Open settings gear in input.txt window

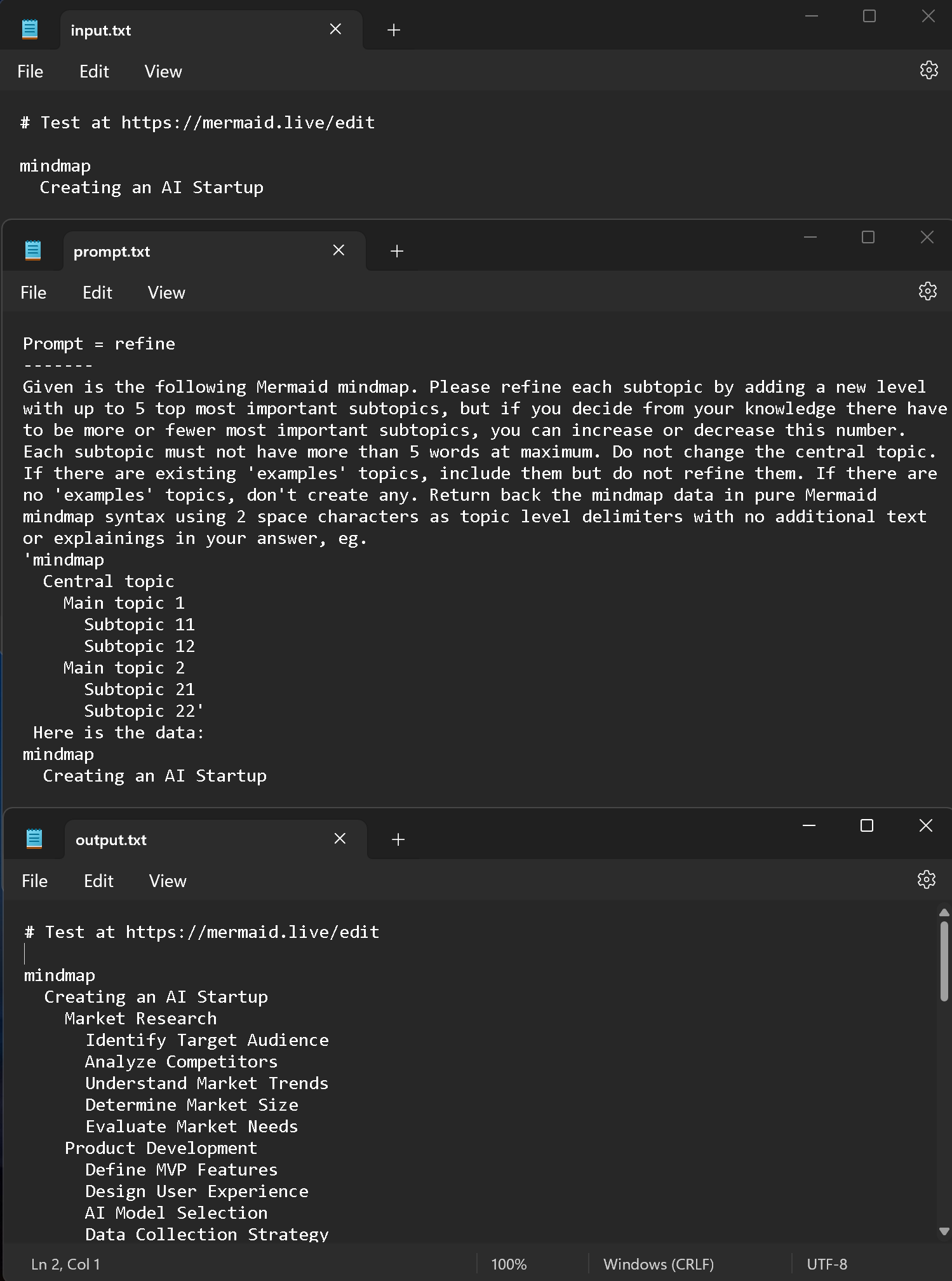click(x=929, y=70)
